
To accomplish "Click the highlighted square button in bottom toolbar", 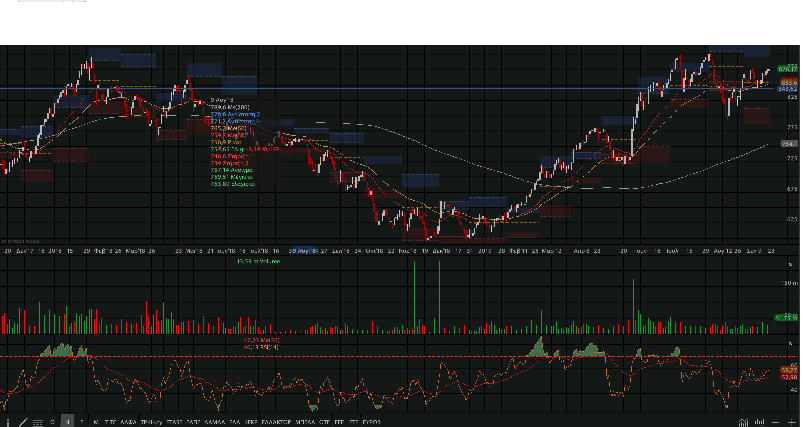I will [68, 421].
